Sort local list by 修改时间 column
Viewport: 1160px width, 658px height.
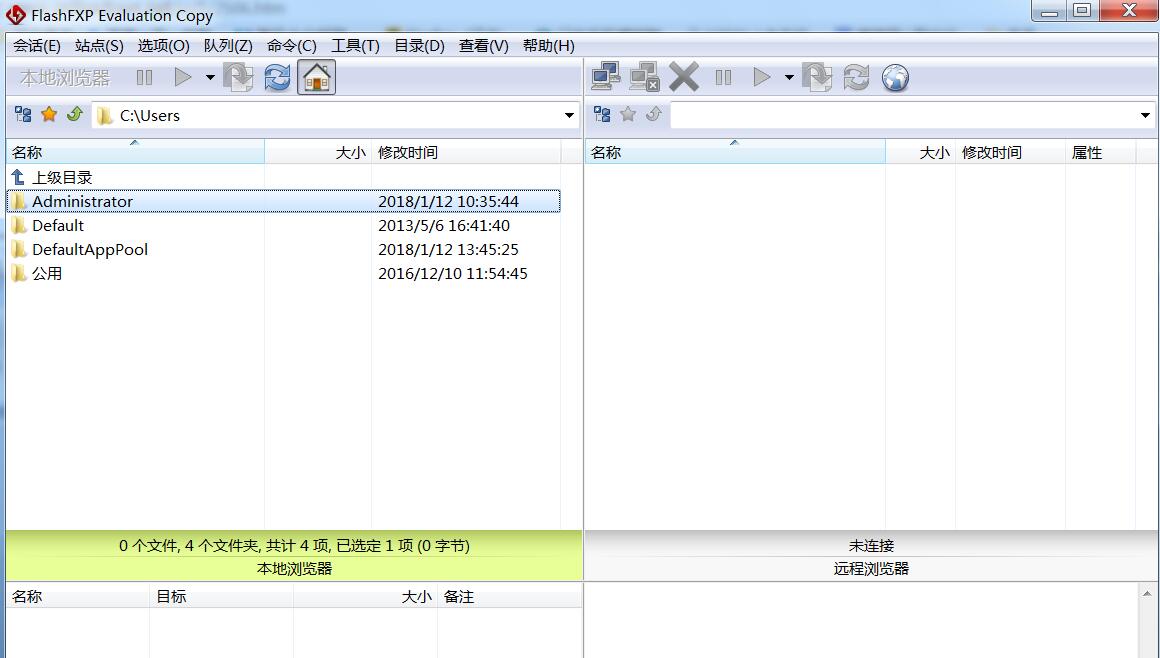coord(466,152)
